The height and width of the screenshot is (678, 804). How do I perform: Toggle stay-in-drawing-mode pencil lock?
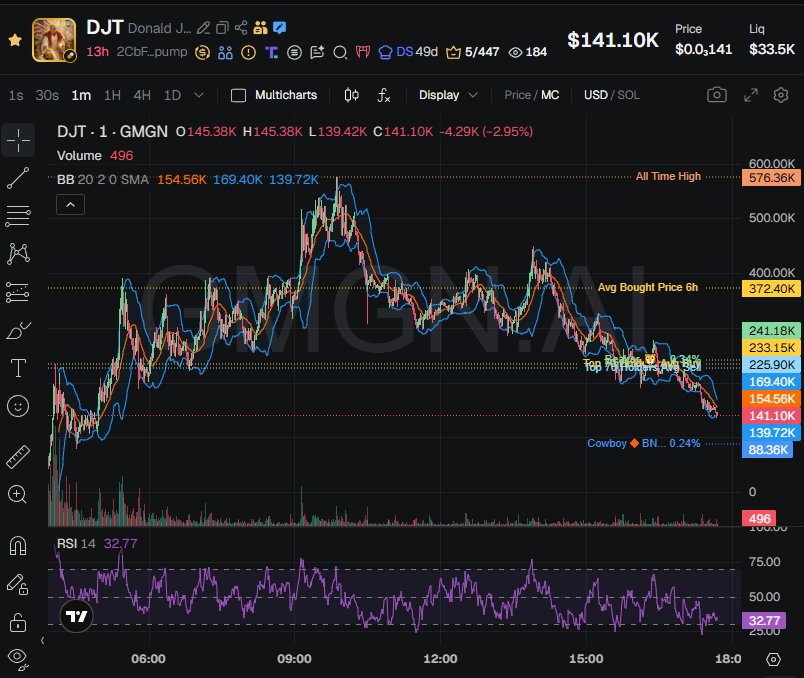pos(18,585)
